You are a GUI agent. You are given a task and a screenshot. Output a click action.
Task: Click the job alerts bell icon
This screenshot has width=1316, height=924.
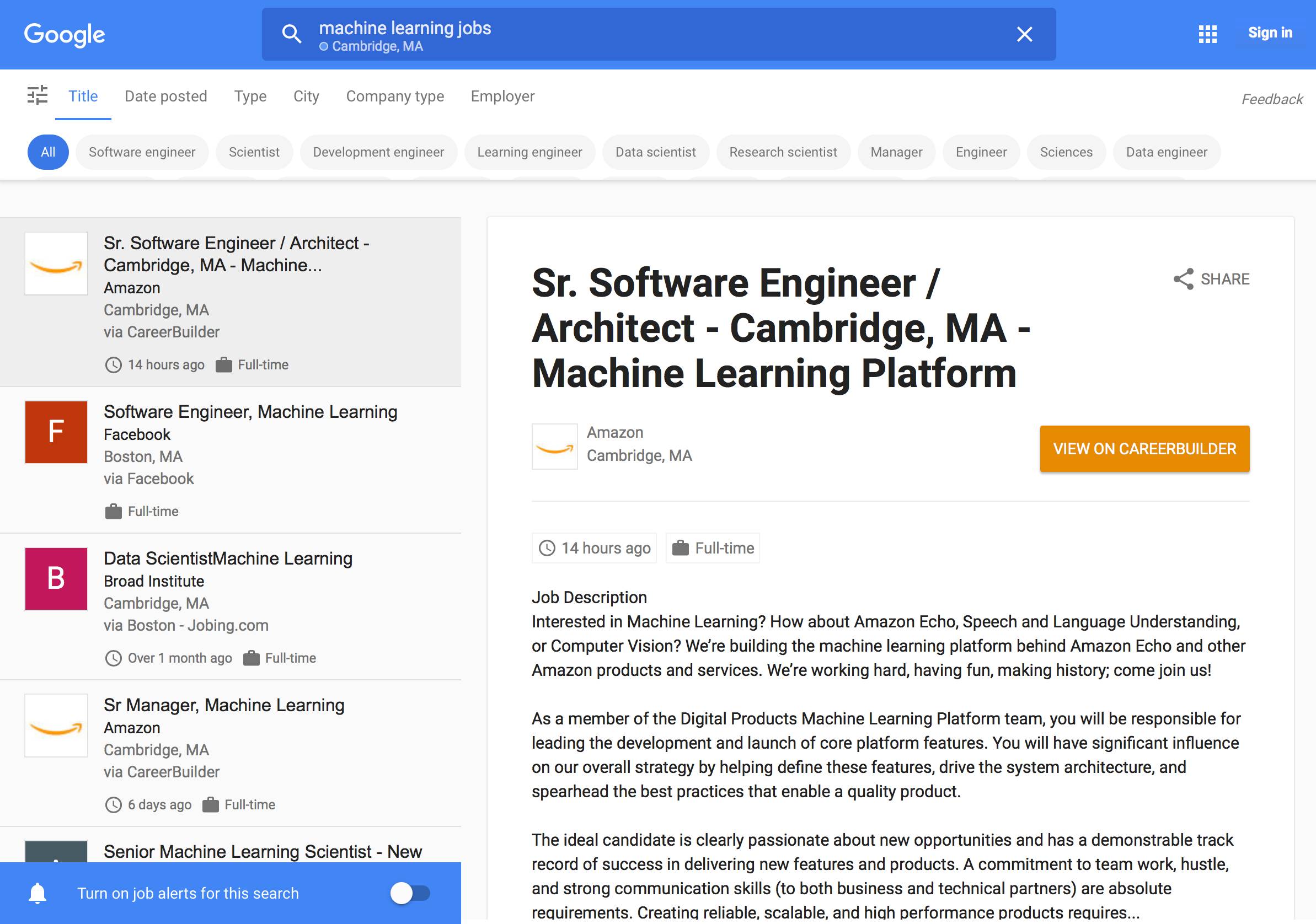pyautogui.click(x=38, y=893)
